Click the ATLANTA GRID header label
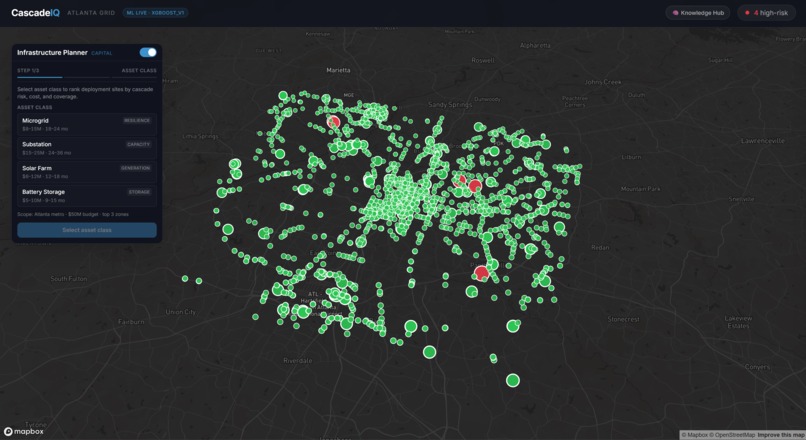Screen dimensions: 806x440 coord(91,13)
